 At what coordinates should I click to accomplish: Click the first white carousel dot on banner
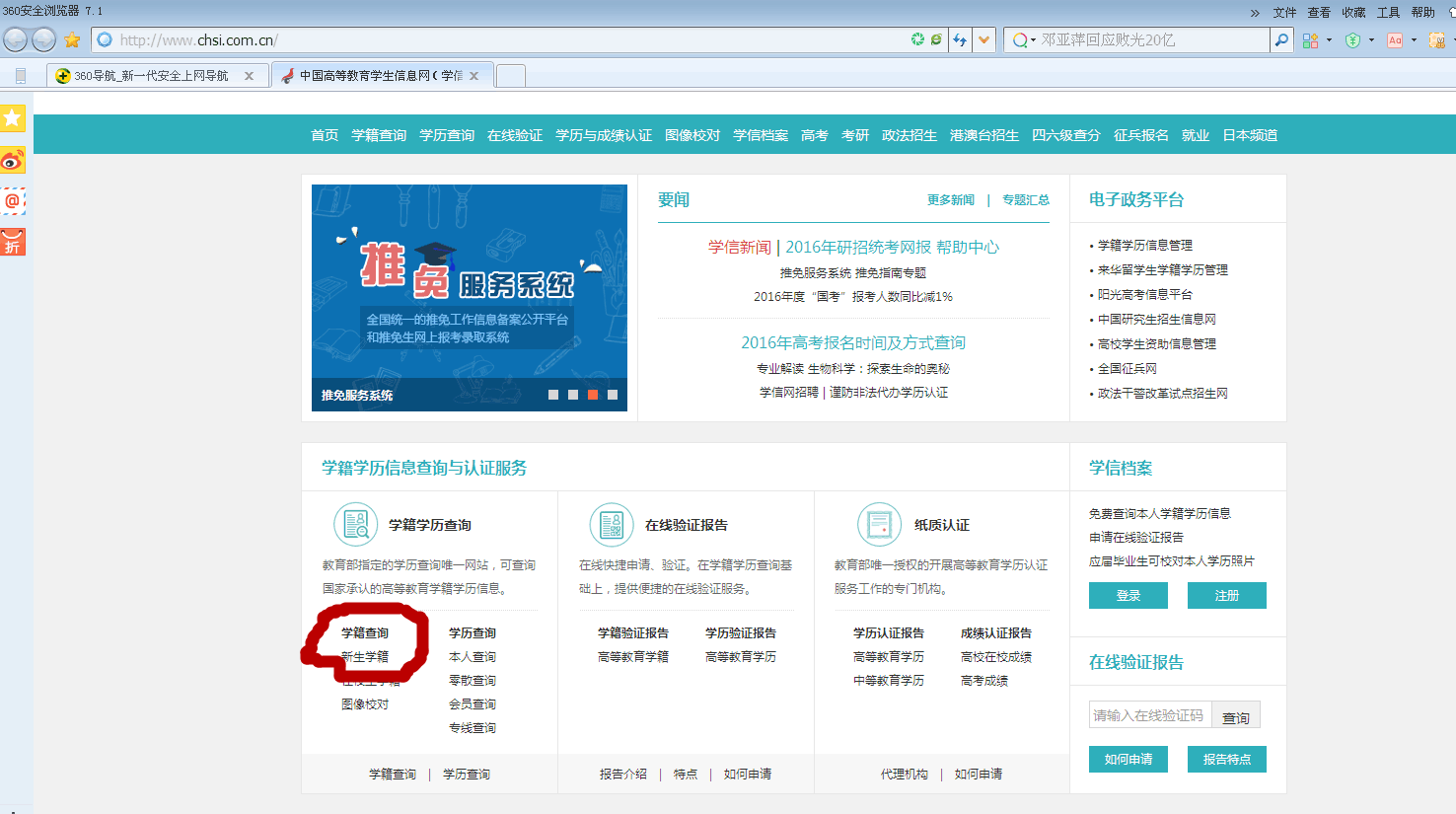pos(553,395)
